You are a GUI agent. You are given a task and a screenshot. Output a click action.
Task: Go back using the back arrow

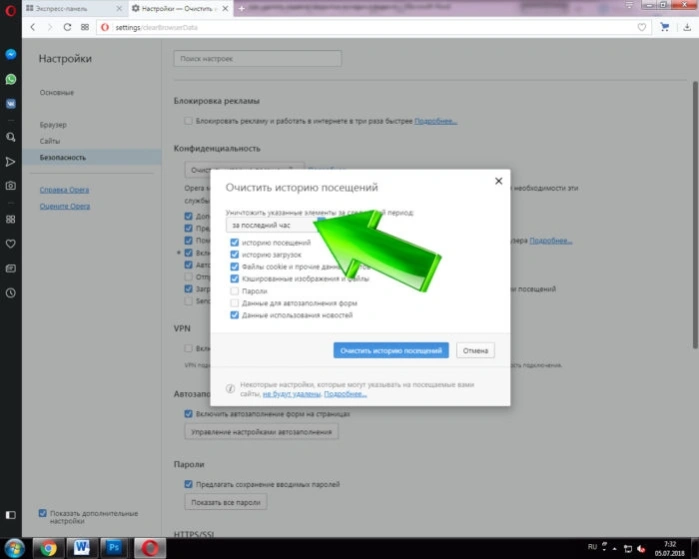pos(33,27)
